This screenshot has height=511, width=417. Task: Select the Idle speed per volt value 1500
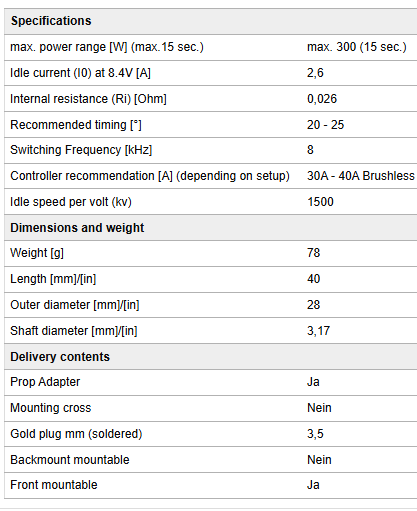[320, 202]
